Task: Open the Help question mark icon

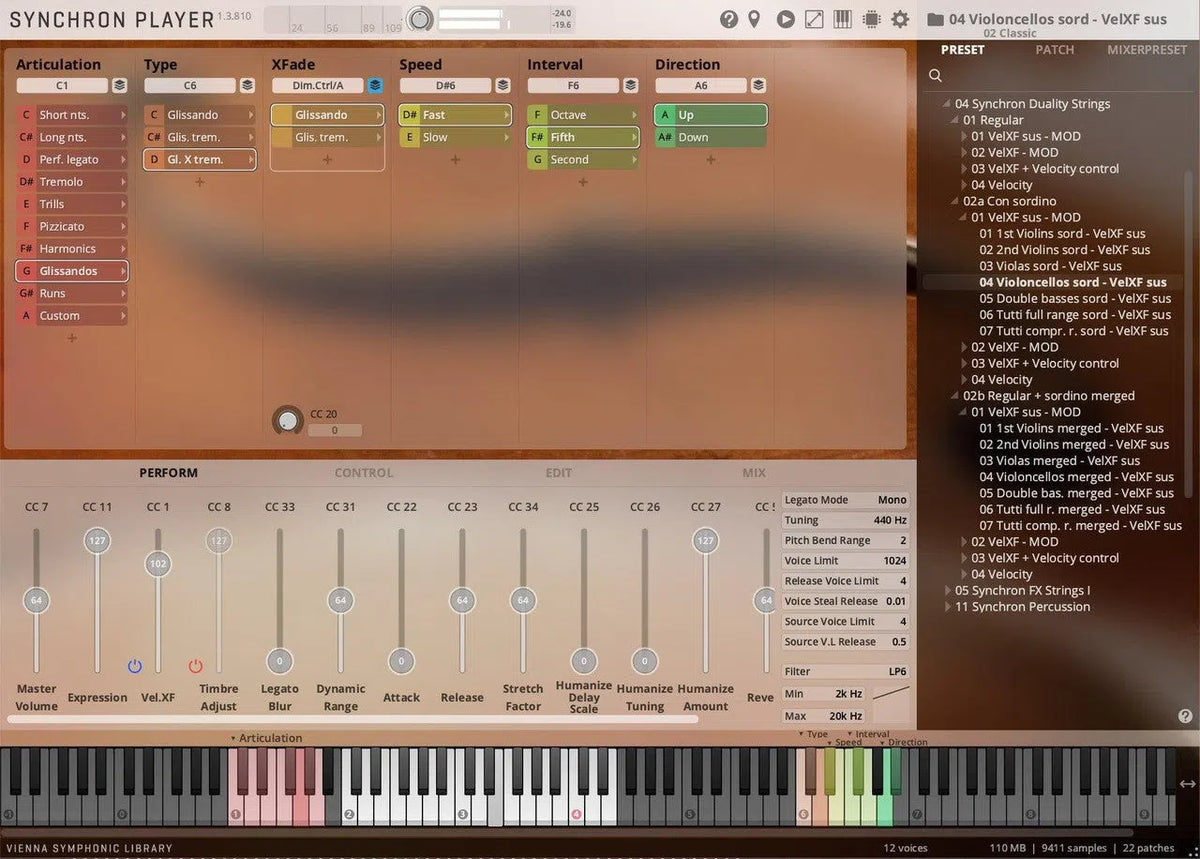Action: click(729, 18)
